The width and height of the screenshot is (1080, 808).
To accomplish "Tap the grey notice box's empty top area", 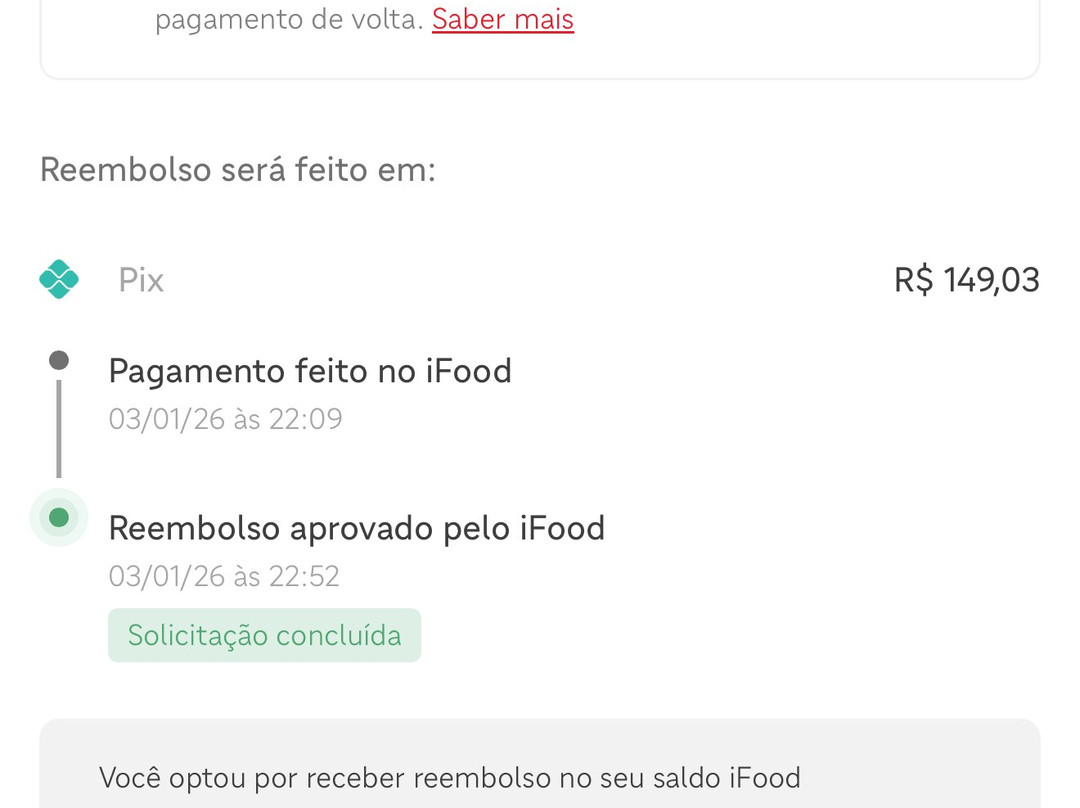I will point(540,738).
